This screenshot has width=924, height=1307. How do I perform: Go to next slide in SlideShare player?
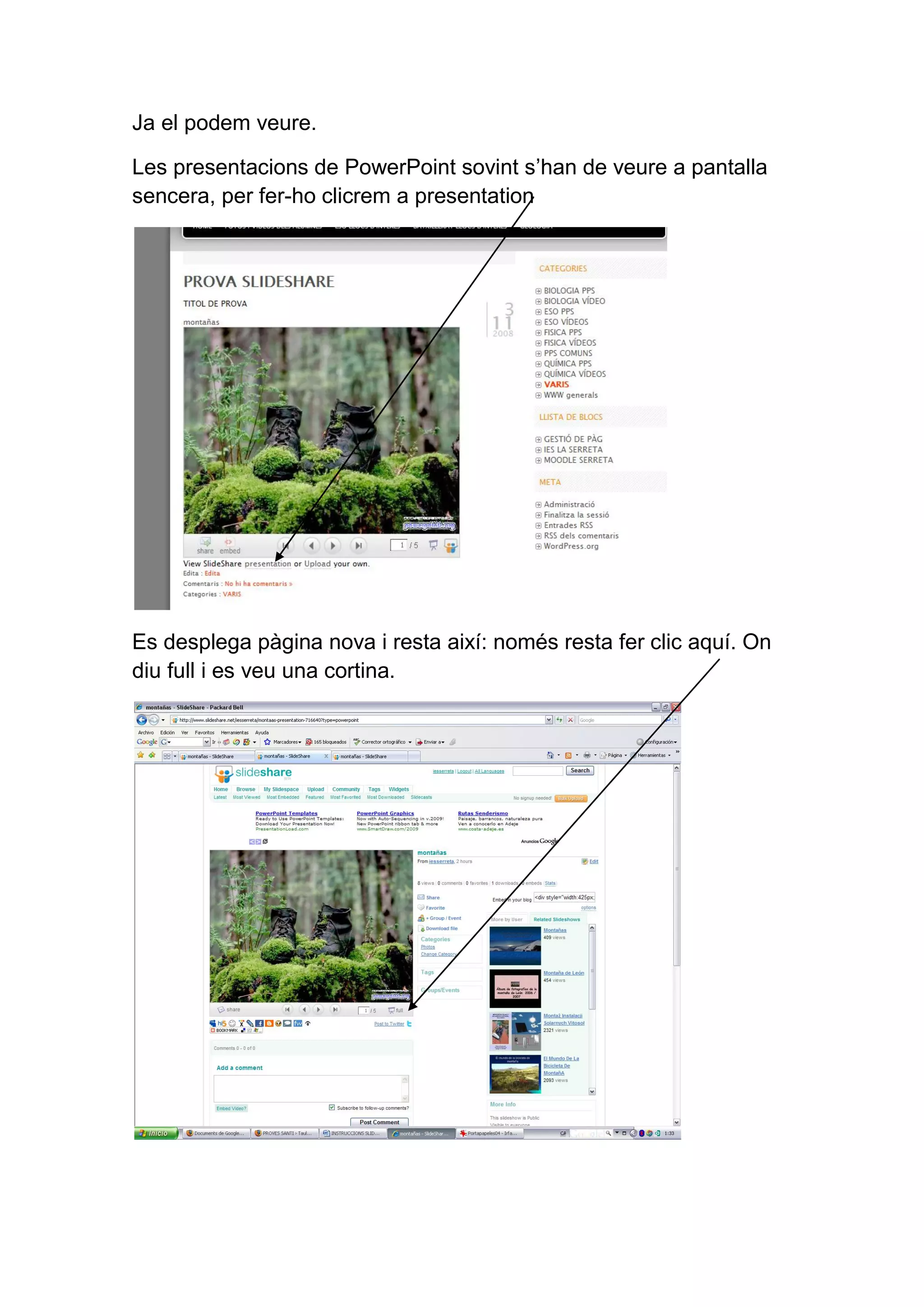[x=333, y=545]
